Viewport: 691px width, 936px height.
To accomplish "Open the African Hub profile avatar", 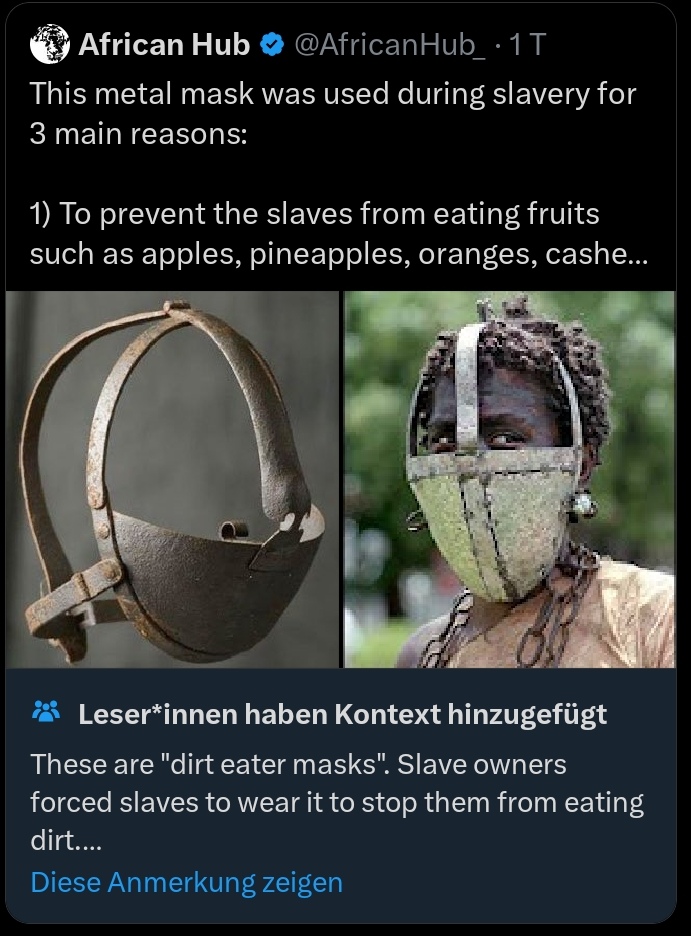I will coord(50,44).
